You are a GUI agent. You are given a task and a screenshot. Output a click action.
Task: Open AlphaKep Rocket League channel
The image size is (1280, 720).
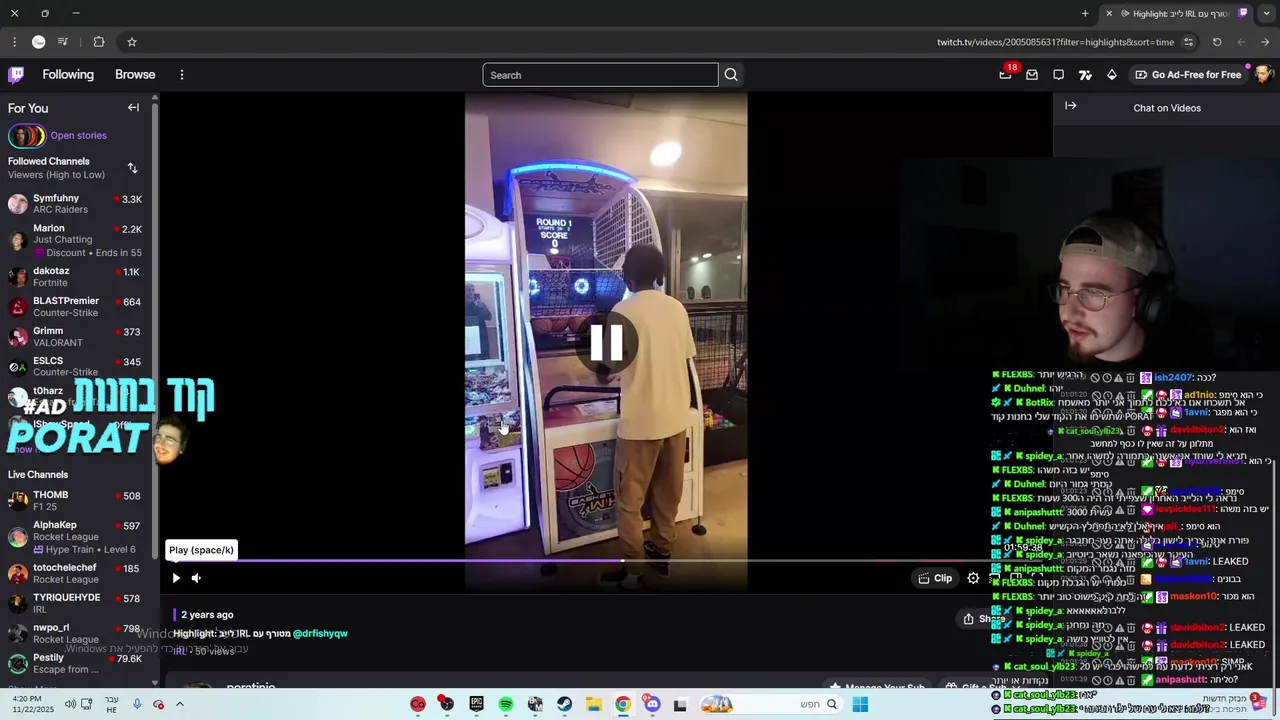click(75, 537)
